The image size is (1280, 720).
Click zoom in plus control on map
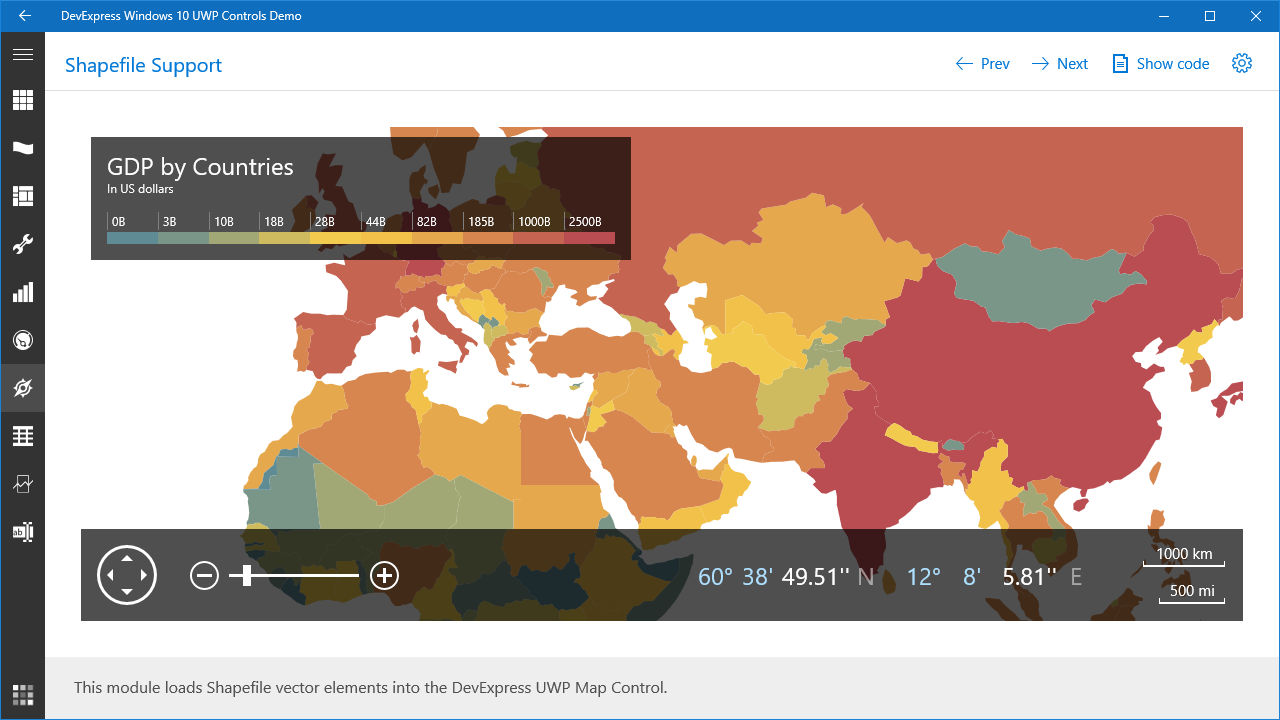click(x=384, y=575)
